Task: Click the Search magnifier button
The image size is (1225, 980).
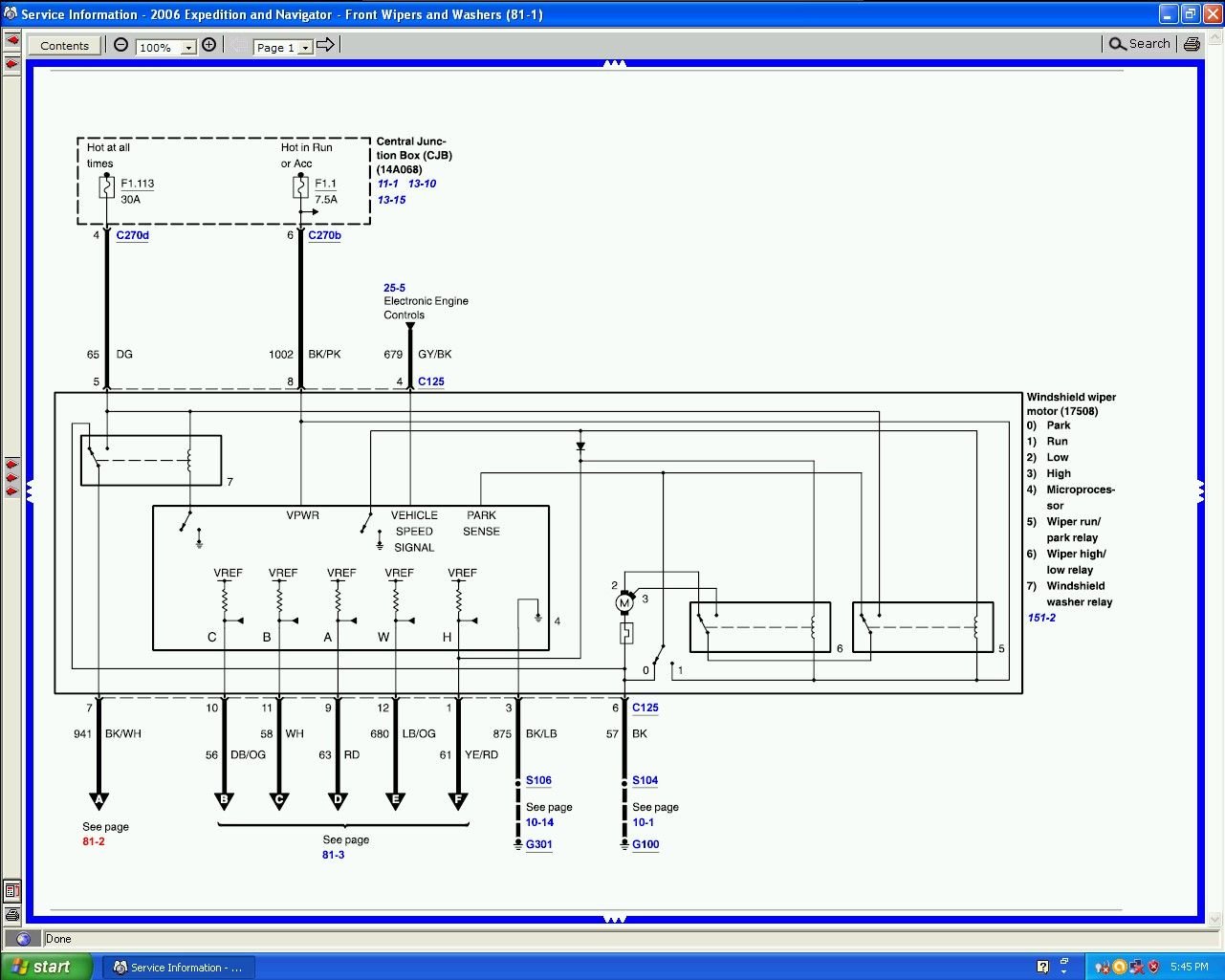Action: (x=1139, y=44)
